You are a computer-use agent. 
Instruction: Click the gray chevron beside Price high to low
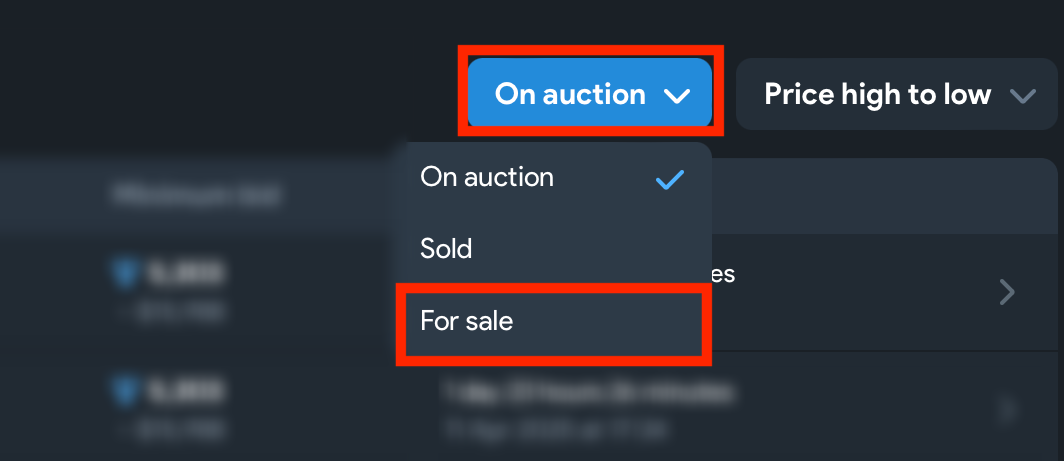(x=1022, y=96)
